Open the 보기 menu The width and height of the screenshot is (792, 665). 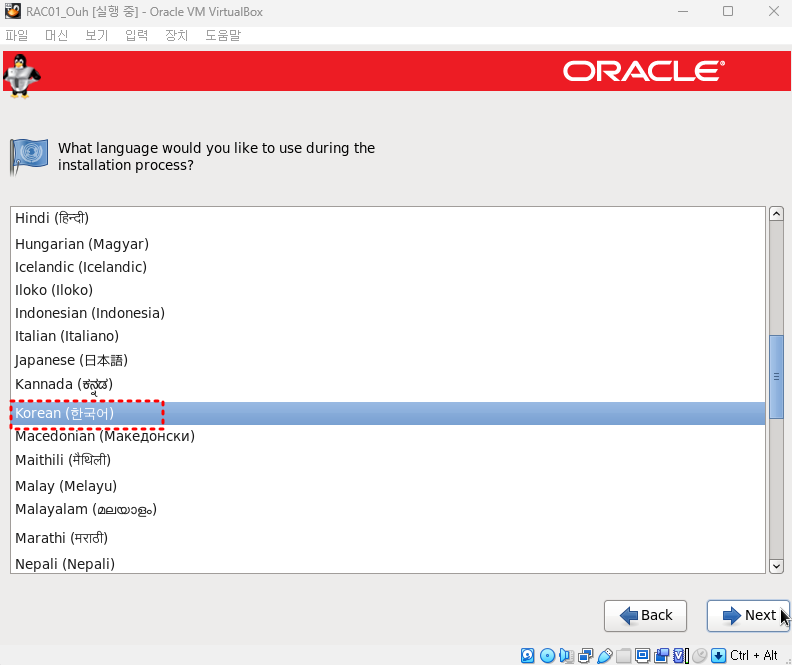tap(96, 35)
